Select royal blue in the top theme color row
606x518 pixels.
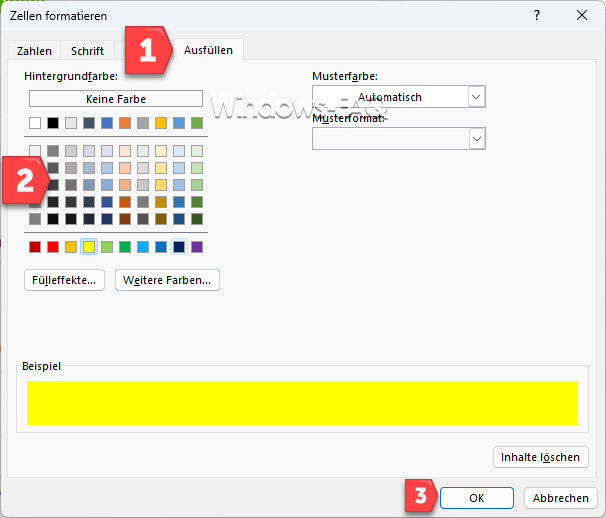[x=107, y=123]
